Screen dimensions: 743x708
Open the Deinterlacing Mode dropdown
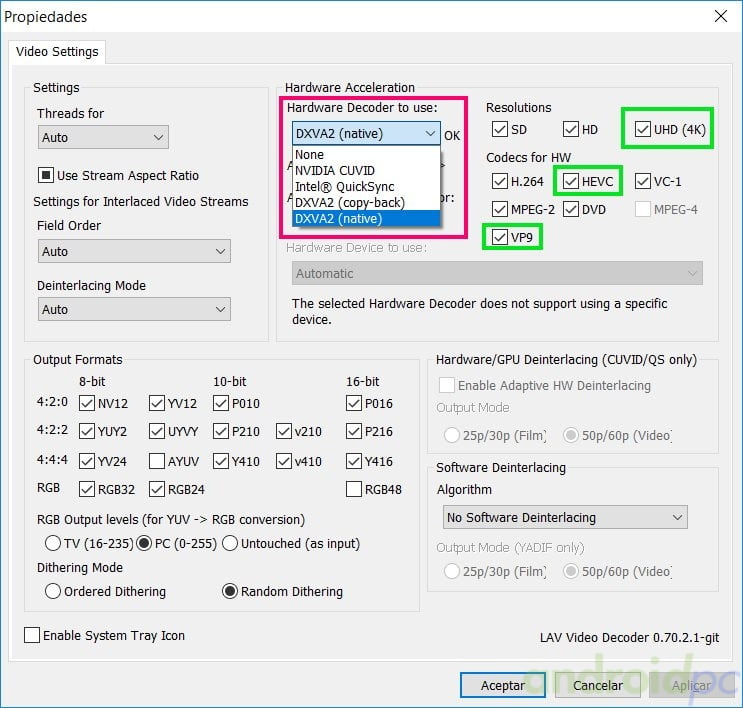coord(134,309)
